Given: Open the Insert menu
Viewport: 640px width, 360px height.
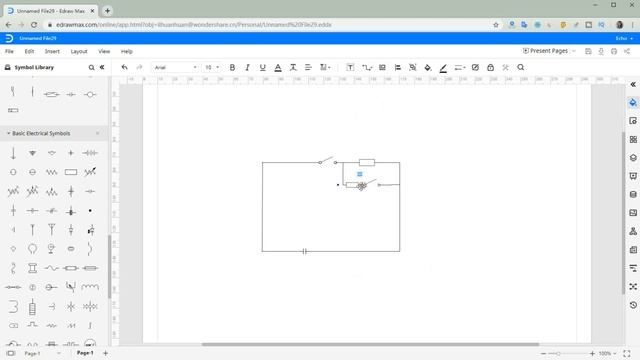Looking at the screenshot, I should click(x=52, y=51).
